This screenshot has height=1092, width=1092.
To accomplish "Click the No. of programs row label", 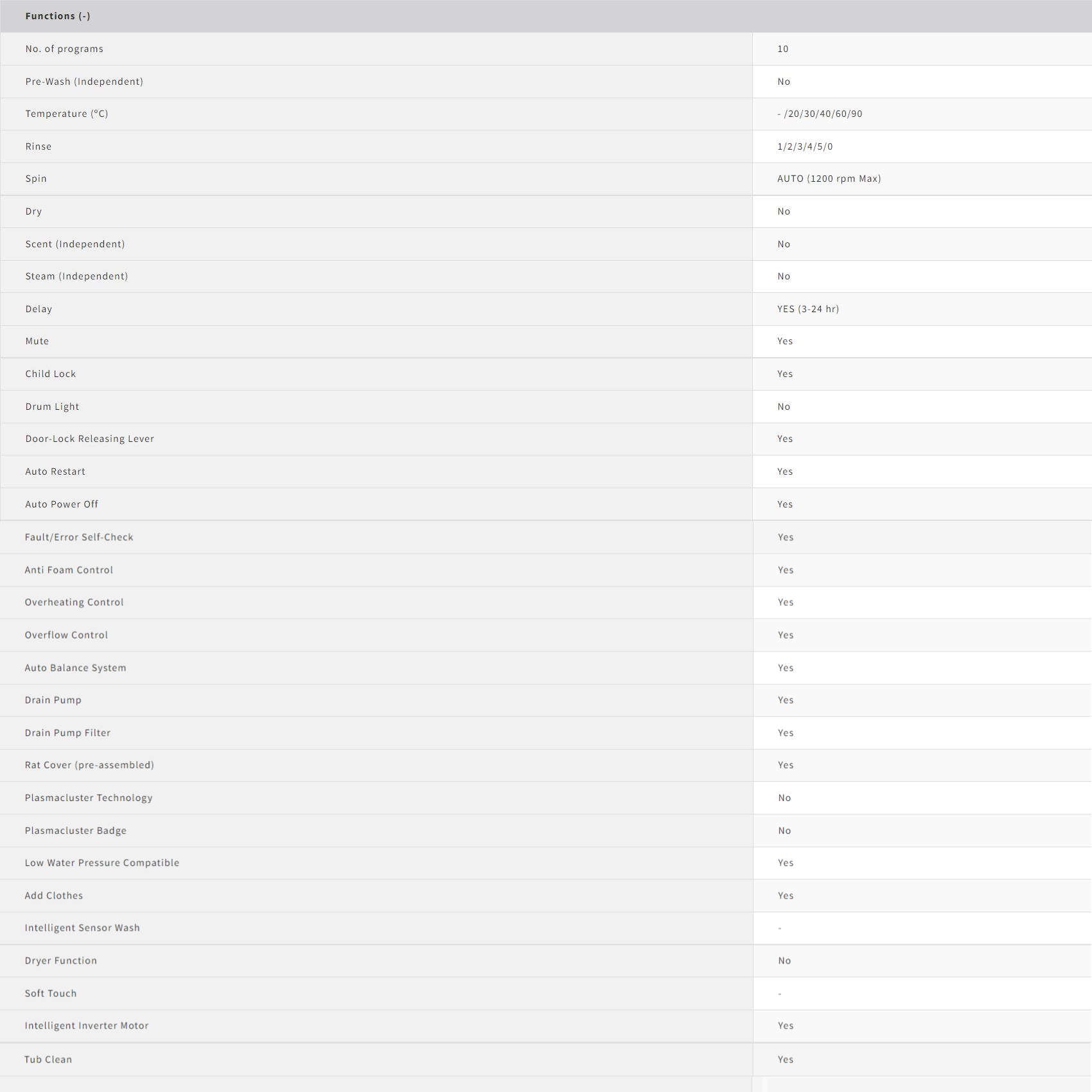I will coord(64,49).
